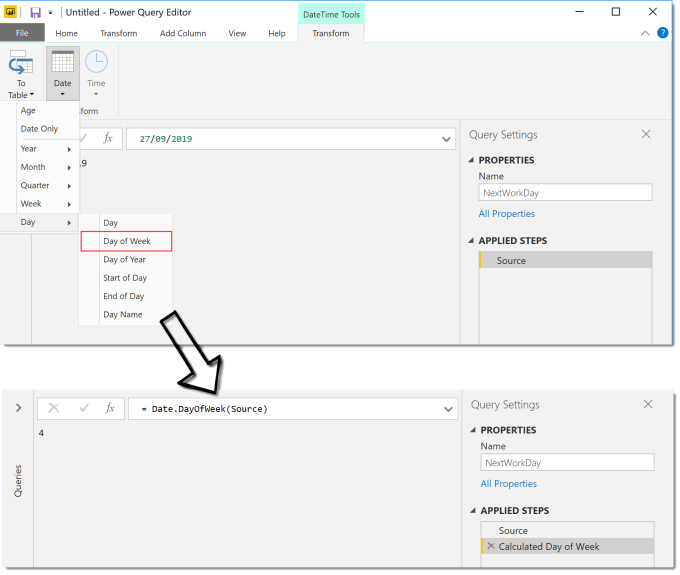
Task: Open the quick access toolbar dropdown arrow
Action: (50, 13)
